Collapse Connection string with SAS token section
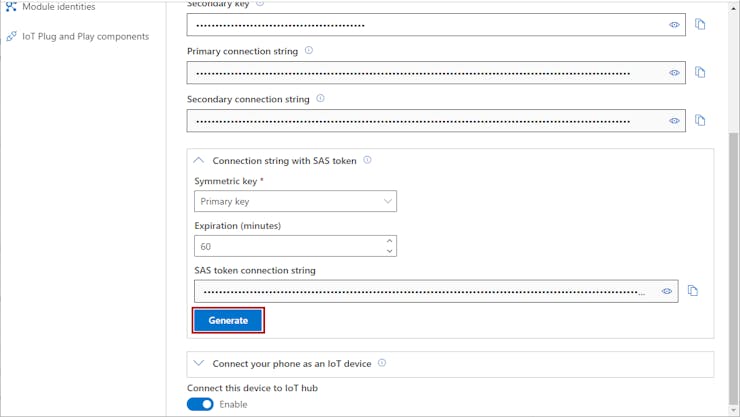The image size is (740, 417). 199,160
